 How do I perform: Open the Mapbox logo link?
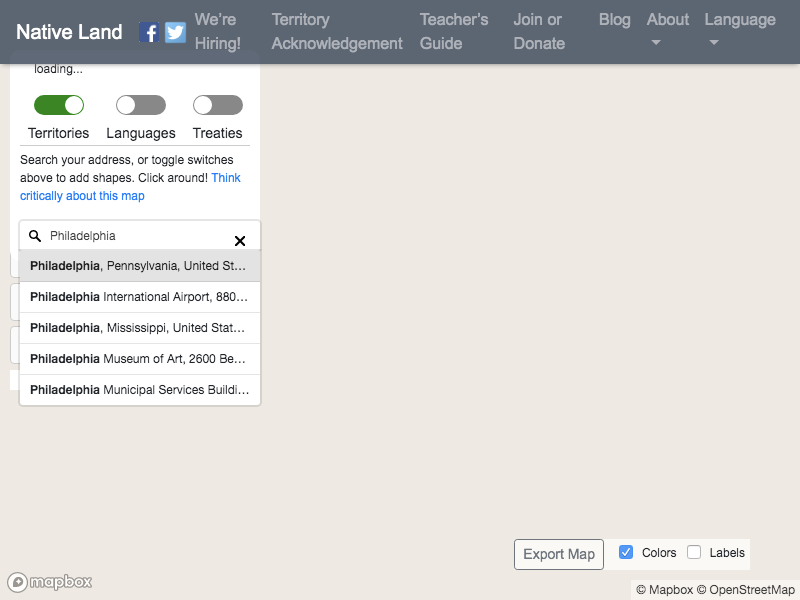pyautogui.click(x=49, y=582)
